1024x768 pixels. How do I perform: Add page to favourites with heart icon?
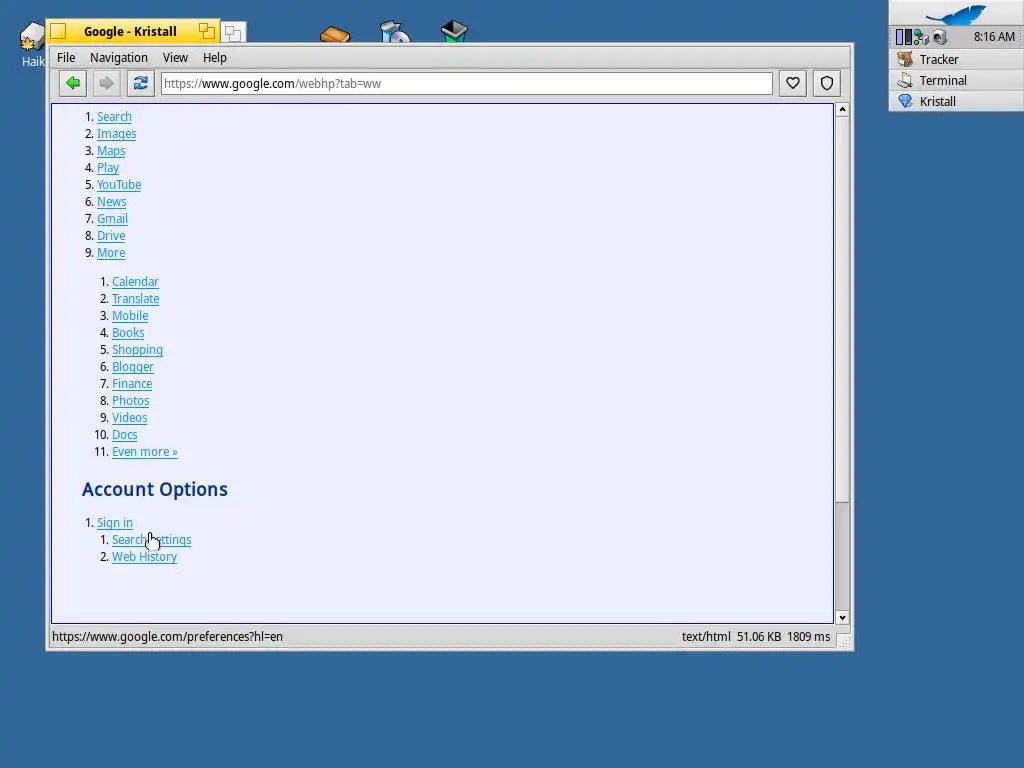(x=793, y=84)
